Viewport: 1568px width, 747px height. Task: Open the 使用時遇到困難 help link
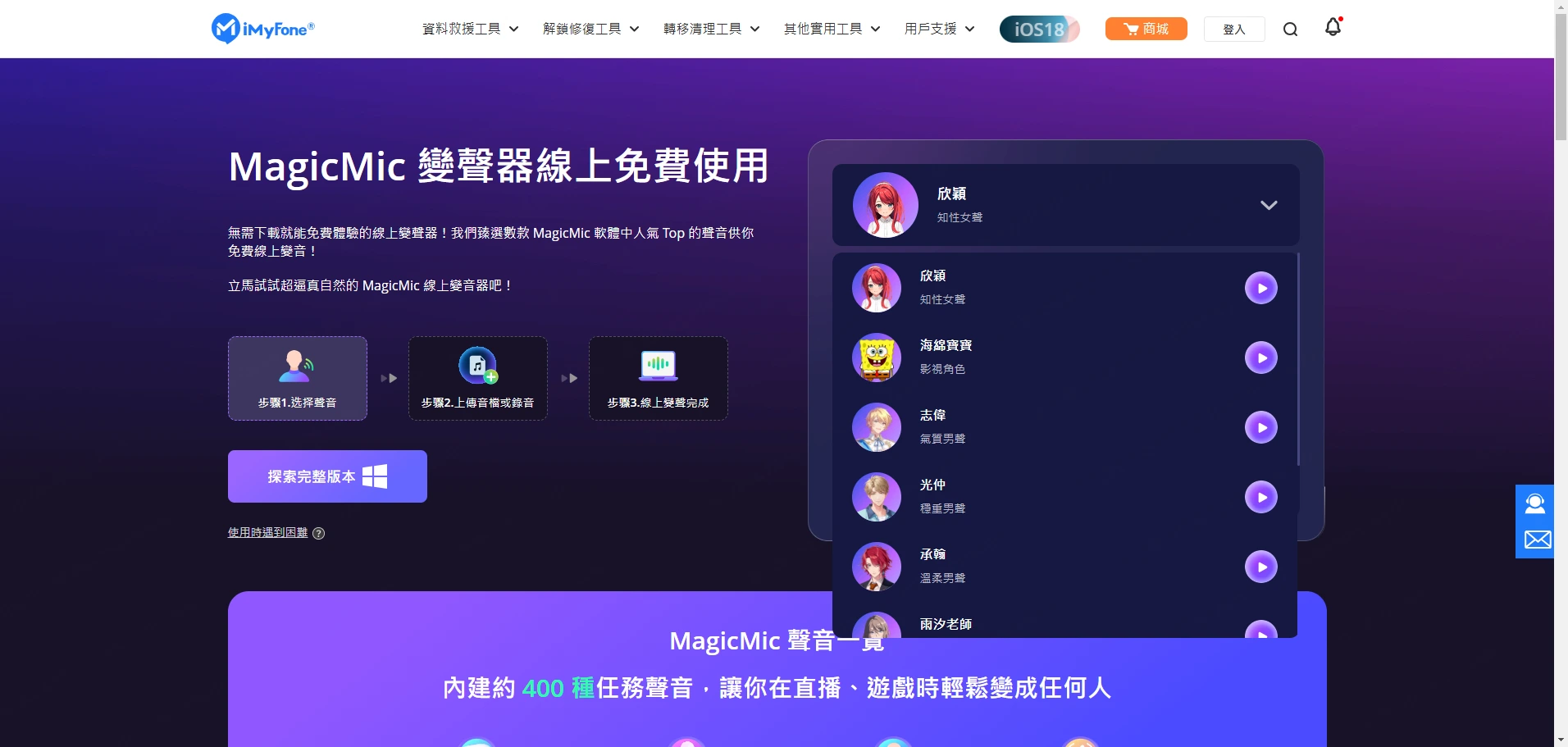pos(267,532)
